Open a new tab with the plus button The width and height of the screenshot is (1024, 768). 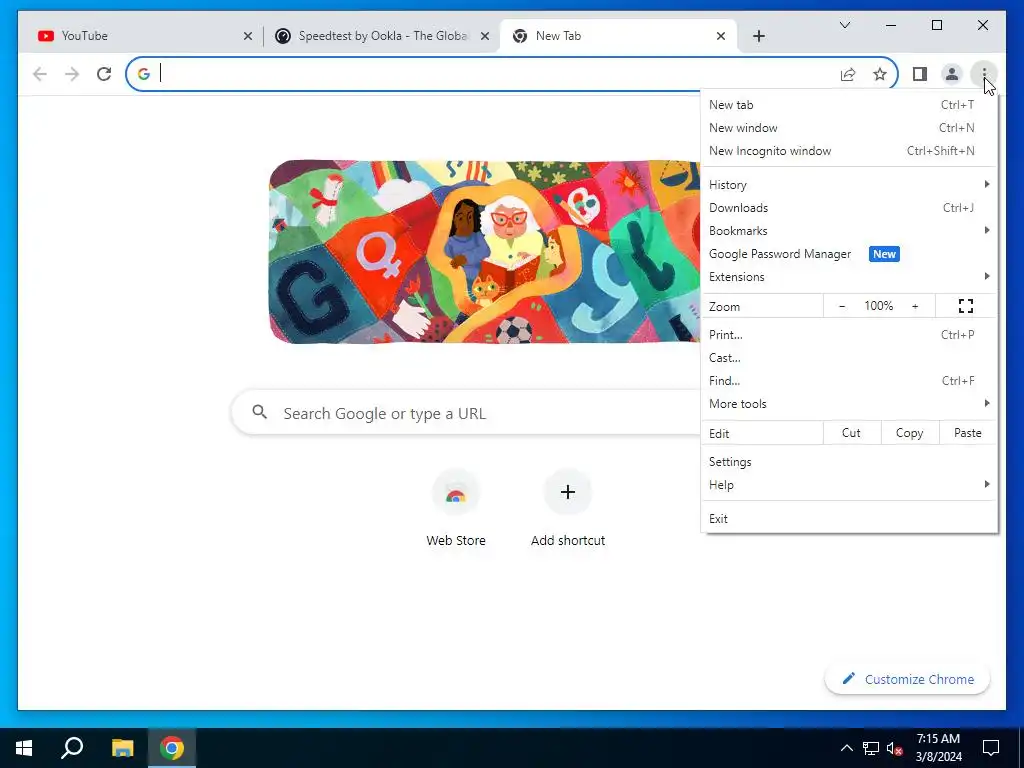[758, 36]
